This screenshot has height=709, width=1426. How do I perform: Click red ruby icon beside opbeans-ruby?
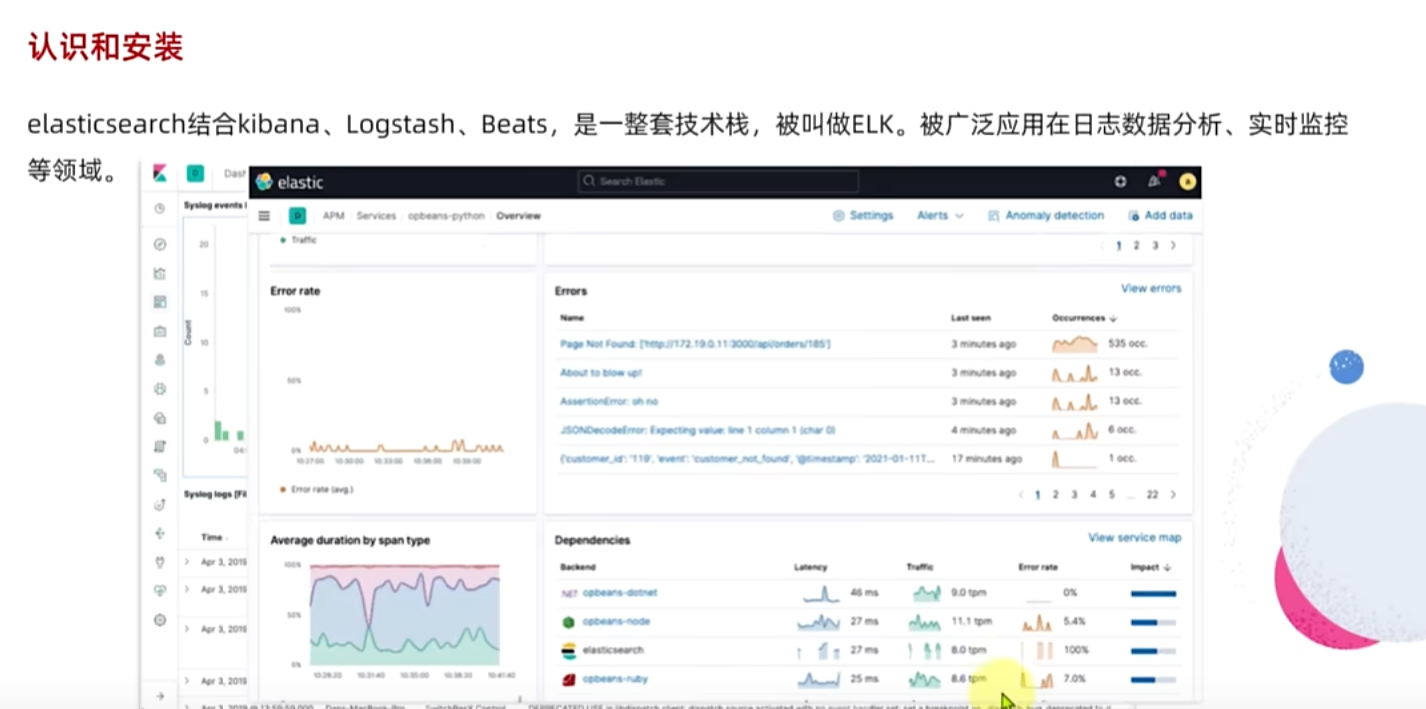[x=568, y=680]
